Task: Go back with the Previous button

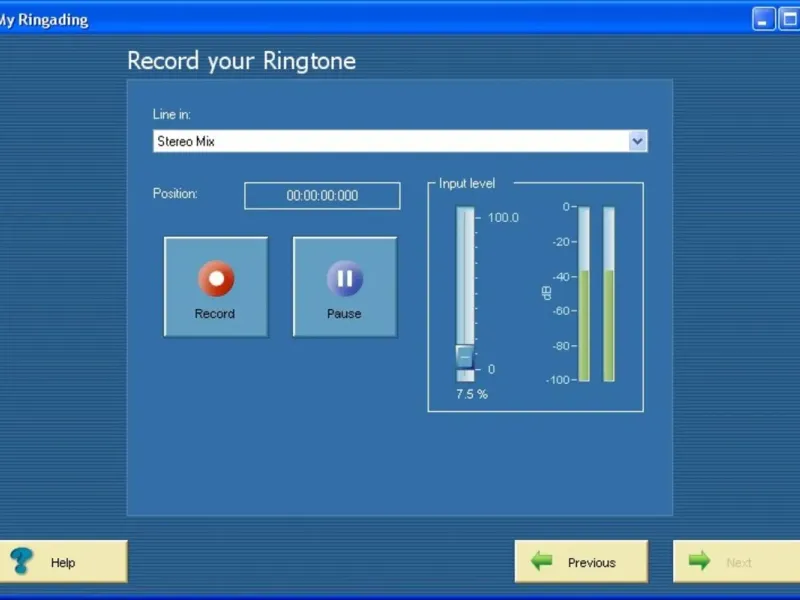Action: tap(581, 562)
